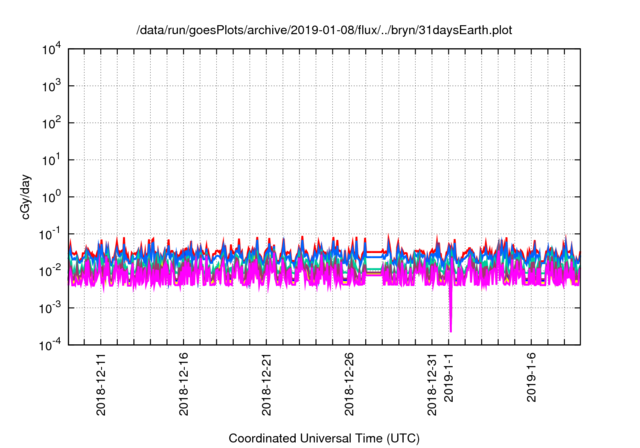Select the 2018-12-11 date tick label
640x448 pixels.
pos(101,384)
